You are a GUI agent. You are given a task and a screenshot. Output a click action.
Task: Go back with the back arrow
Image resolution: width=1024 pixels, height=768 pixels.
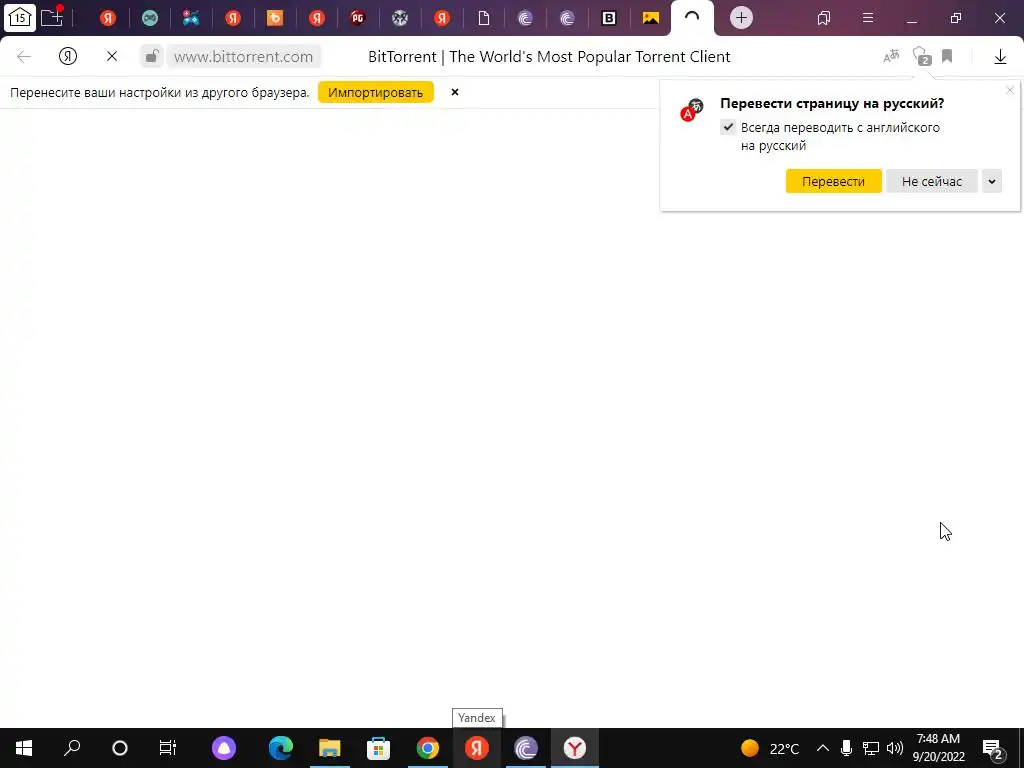point(24,57)
